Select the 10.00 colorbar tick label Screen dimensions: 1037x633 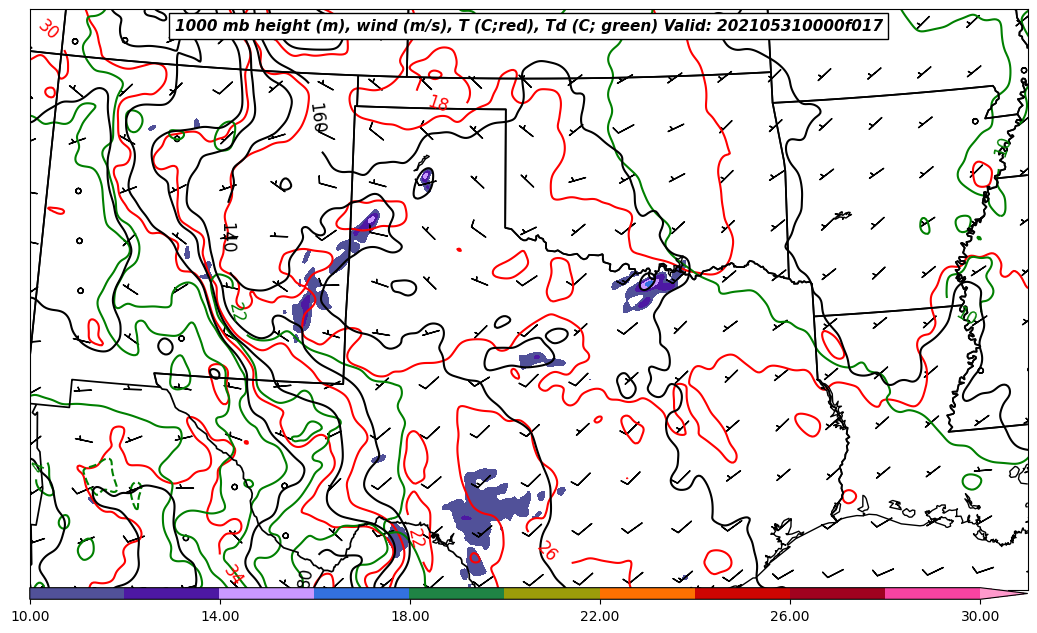click(x=30, y=616)
